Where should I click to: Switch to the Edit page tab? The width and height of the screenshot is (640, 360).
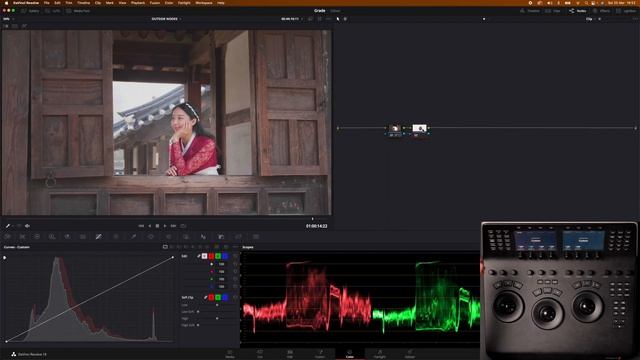pos(290,353)
